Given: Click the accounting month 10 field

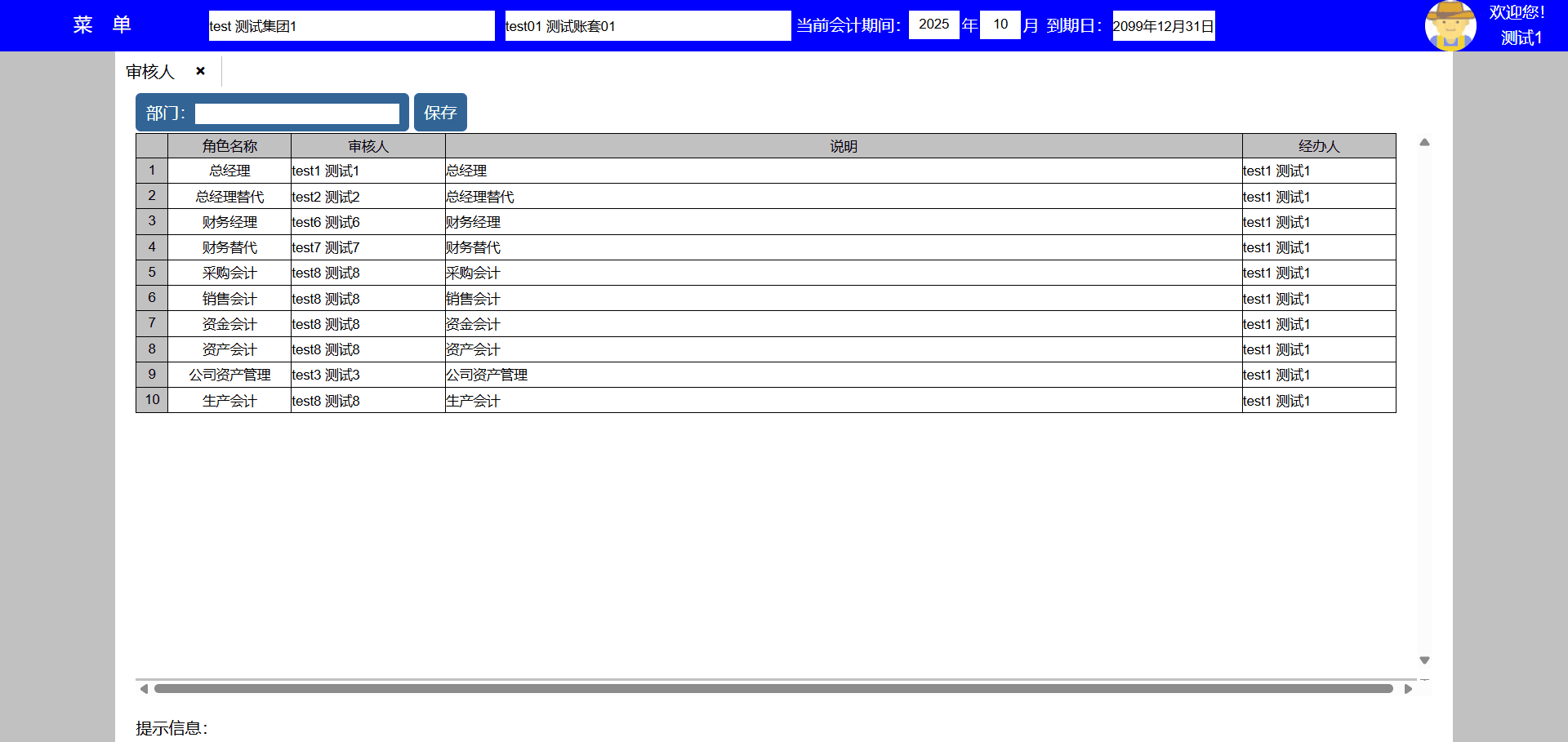Looking at the screenshot, I should (1000, 24).
